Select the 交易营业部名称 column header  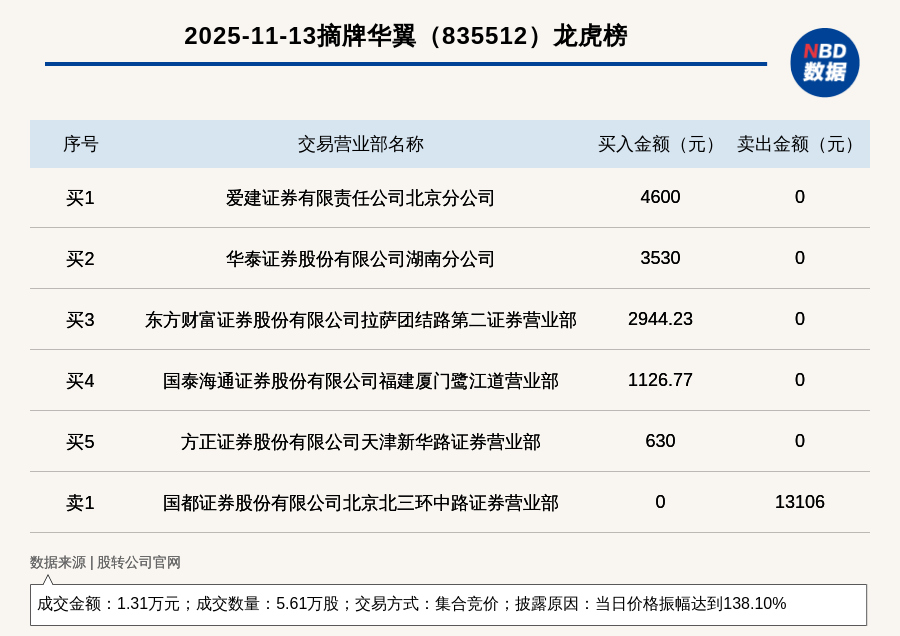pos(360,144)
